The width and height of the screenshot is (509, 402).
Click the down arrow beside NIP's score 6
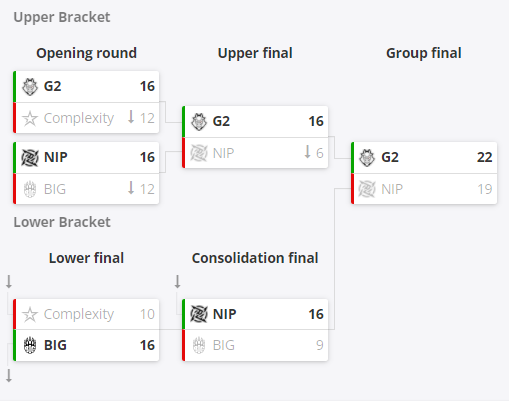point(307,152)
